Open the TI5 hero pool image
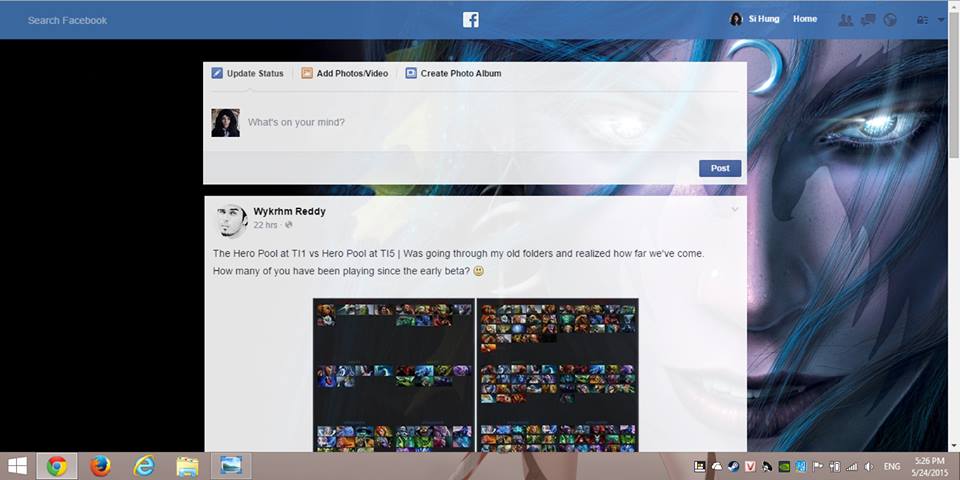Image resolution: width=960 pixels, height=480 pixels. 558,375
